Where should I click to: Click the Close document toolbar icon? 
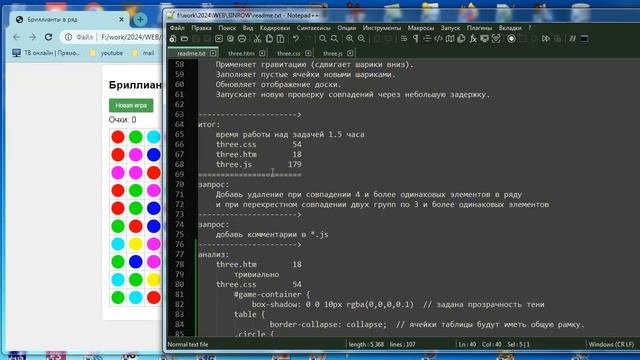point(219,39)
